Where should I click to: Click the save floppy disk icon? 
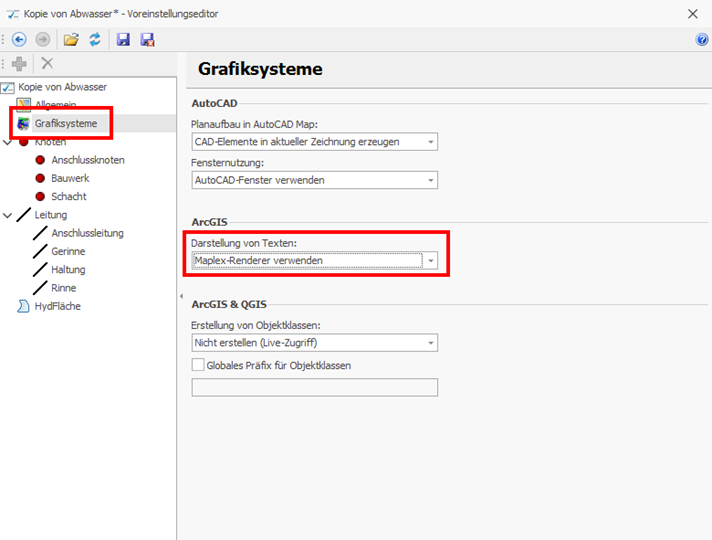(x=124, y=40)
